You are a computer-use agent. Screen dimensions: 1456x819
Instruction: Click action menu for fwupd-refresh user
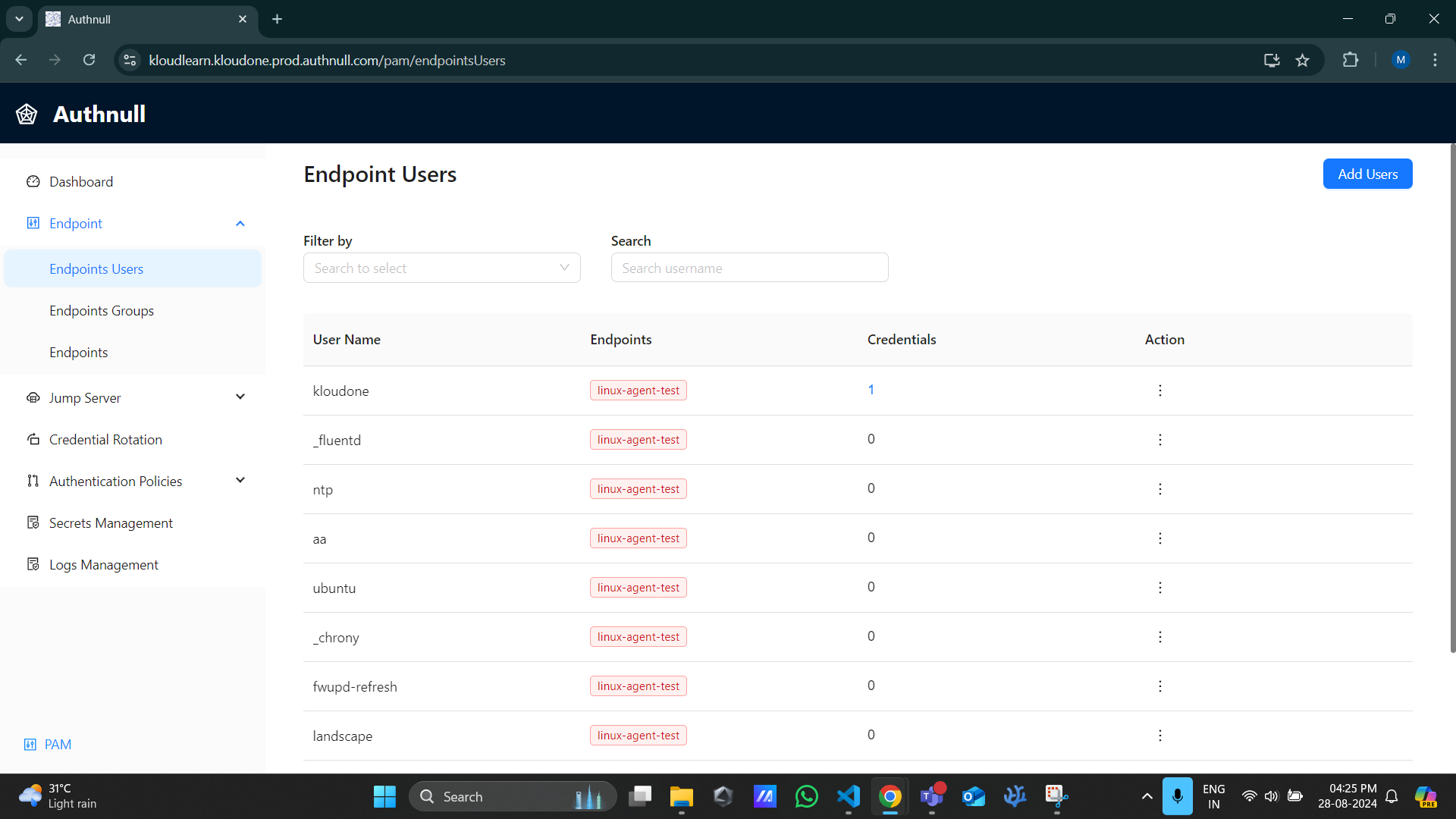tap(1160, 686)
